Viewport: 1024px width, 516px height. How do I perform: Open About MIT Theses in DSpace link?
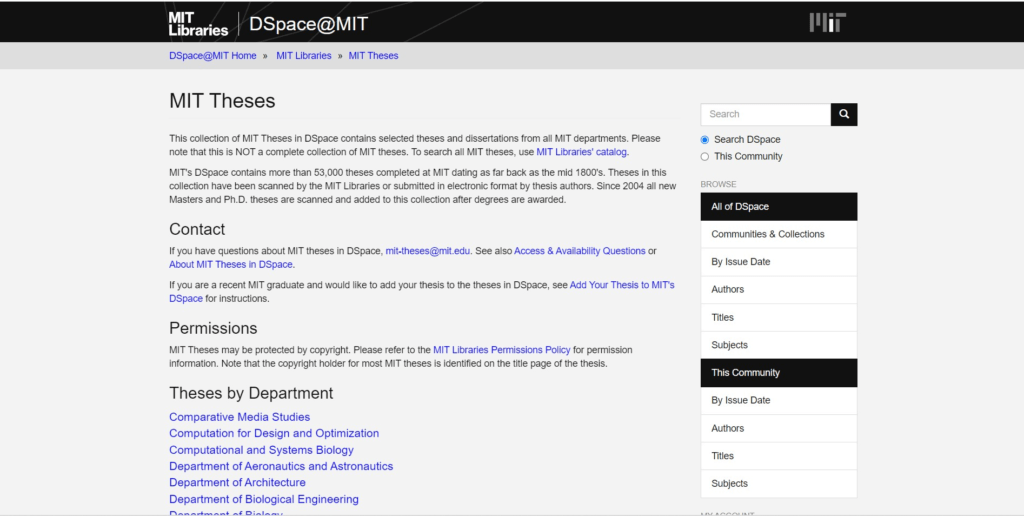(231, 265)
